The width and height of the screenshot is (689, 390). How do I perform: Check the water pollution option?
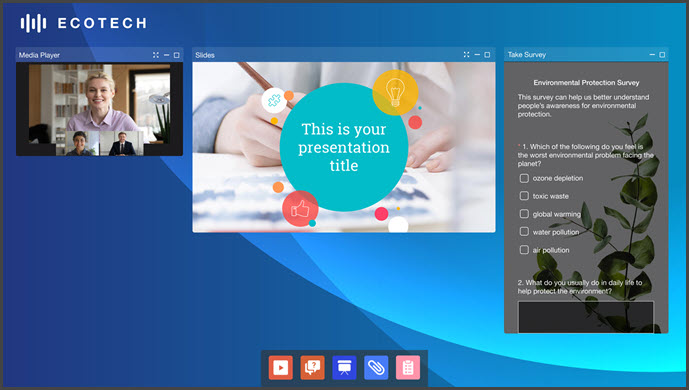coord(524,231)
